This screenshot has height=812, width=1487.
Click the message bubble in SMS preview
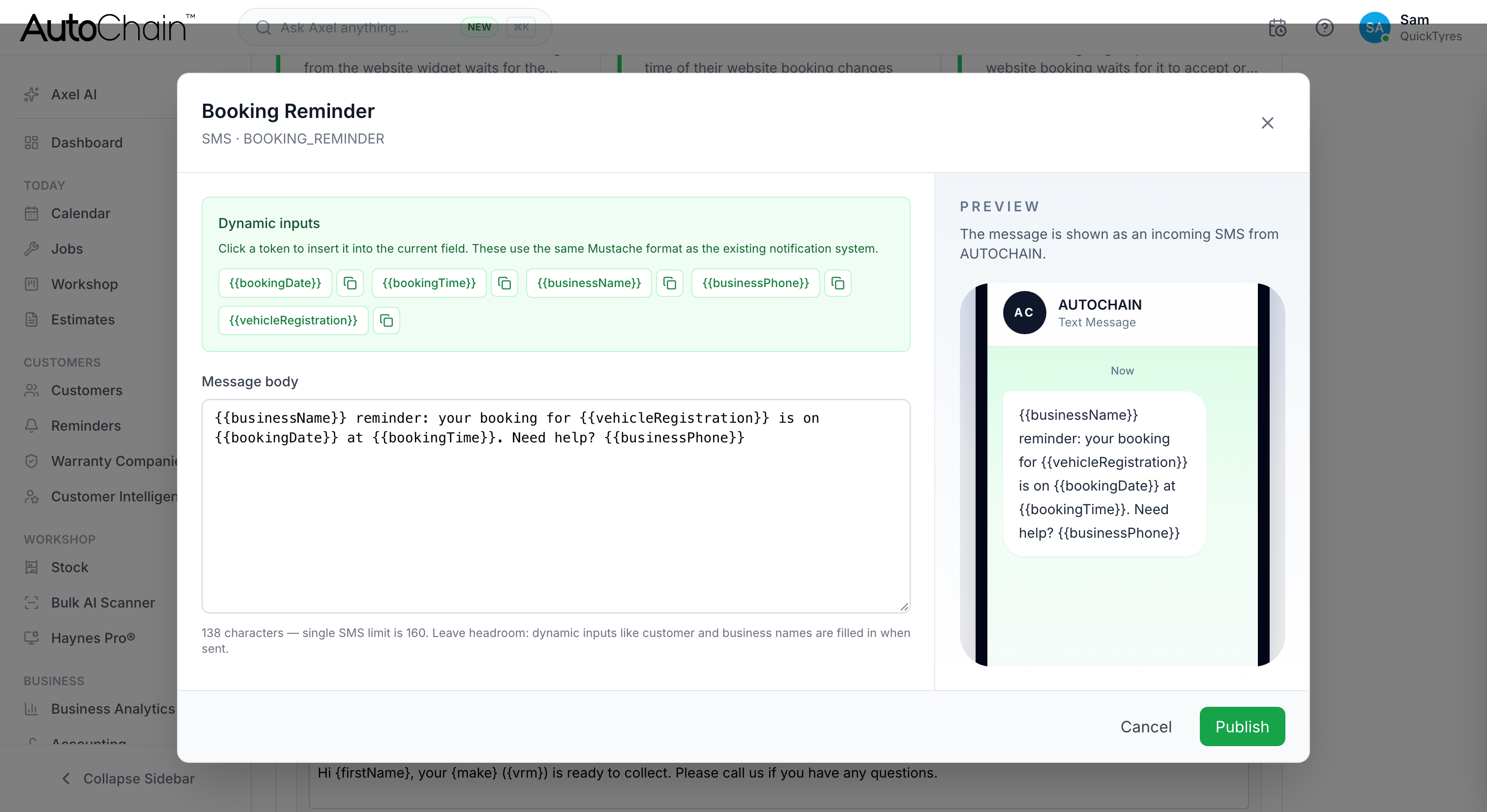(1104, 474)
